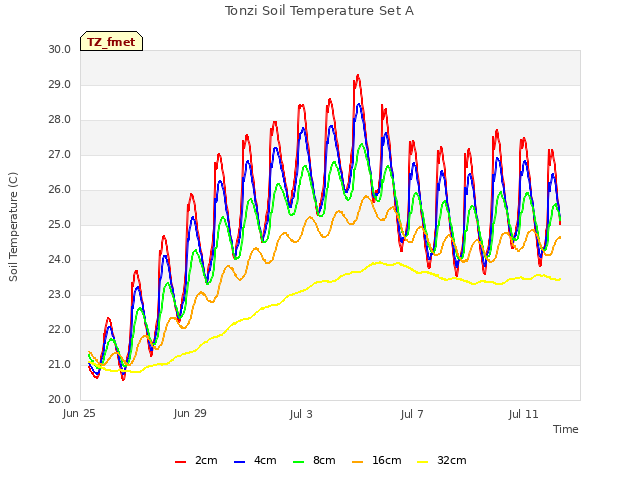Click the Soil Temperature (C) axis label
640x480 pixels.
13,227
